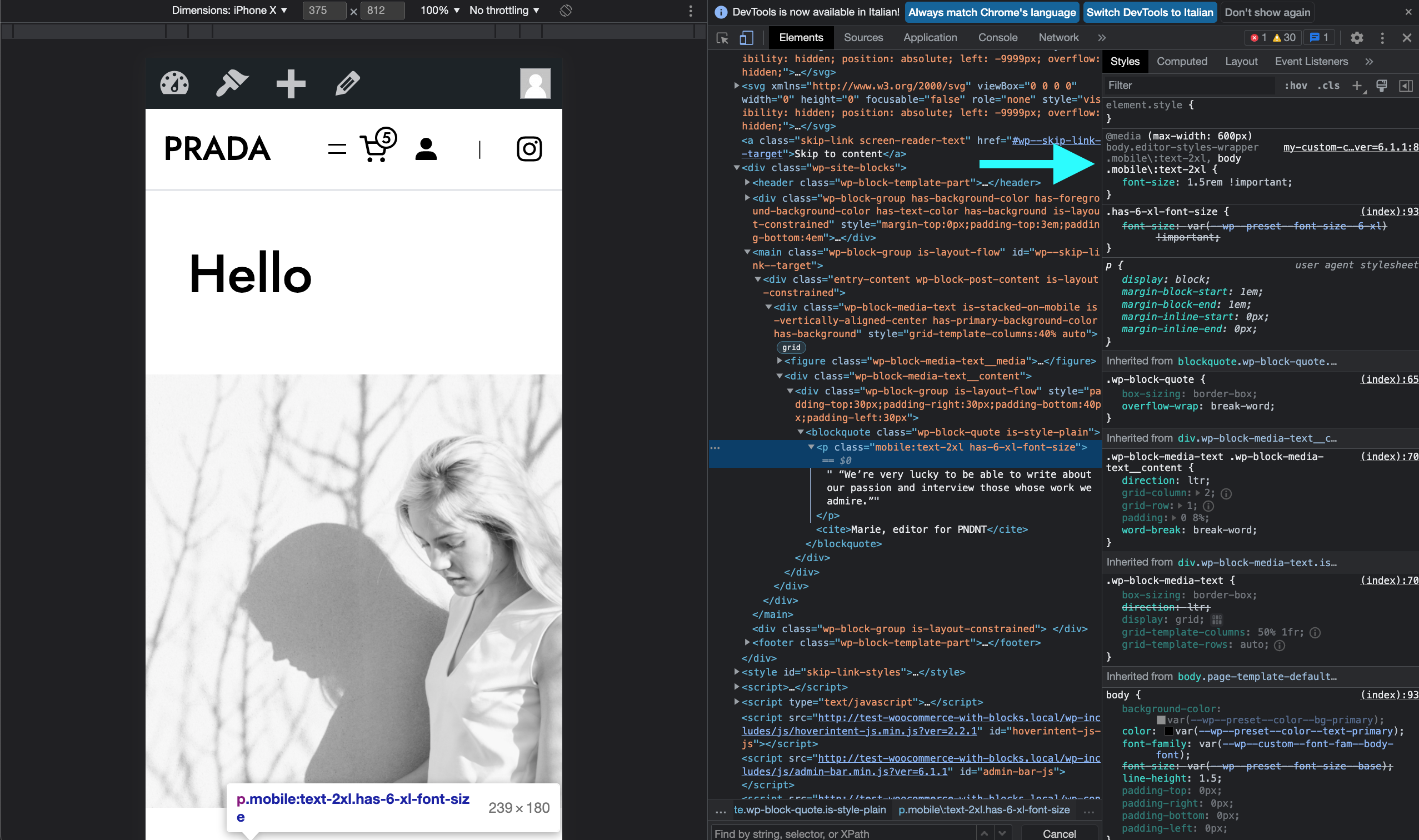
Task: Open the Event Listeners tab
Action: click(x=1311, y=62)
